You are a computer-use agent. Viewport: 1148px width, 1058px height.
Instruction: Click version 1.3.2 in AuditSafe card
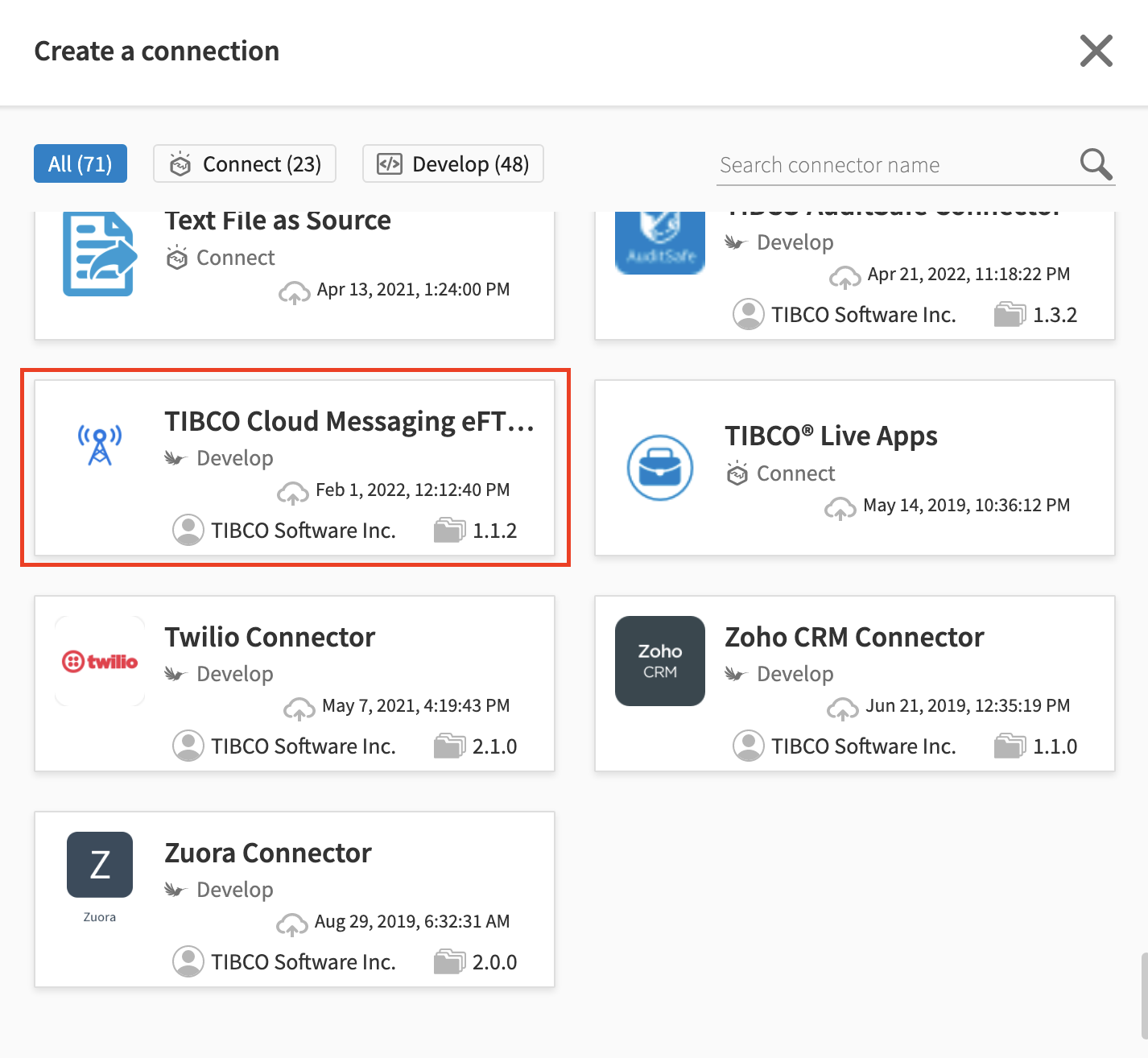[1055, 315]
